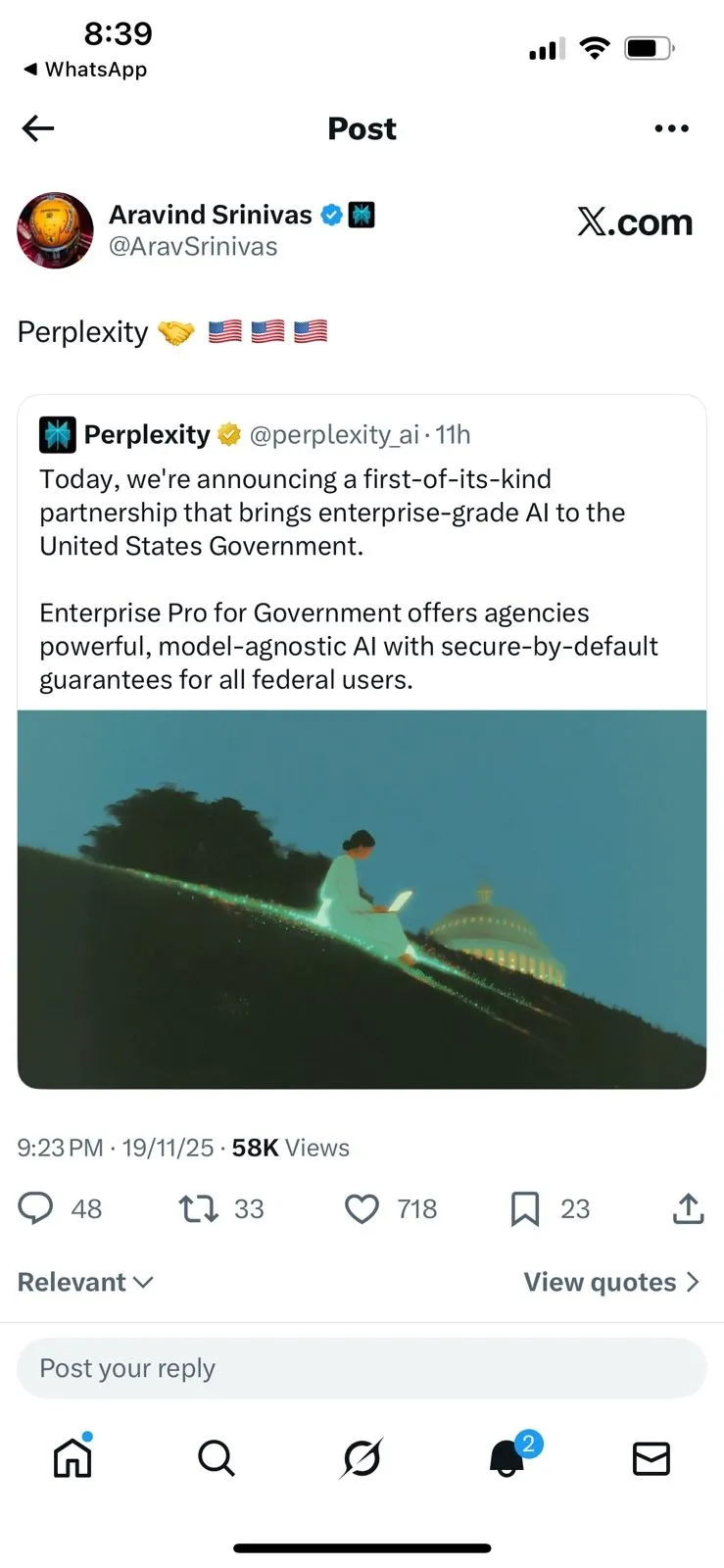Screen dimensions: 724x1568
Task: Tap the share upload icon
Action: [x=688, y=1208]
